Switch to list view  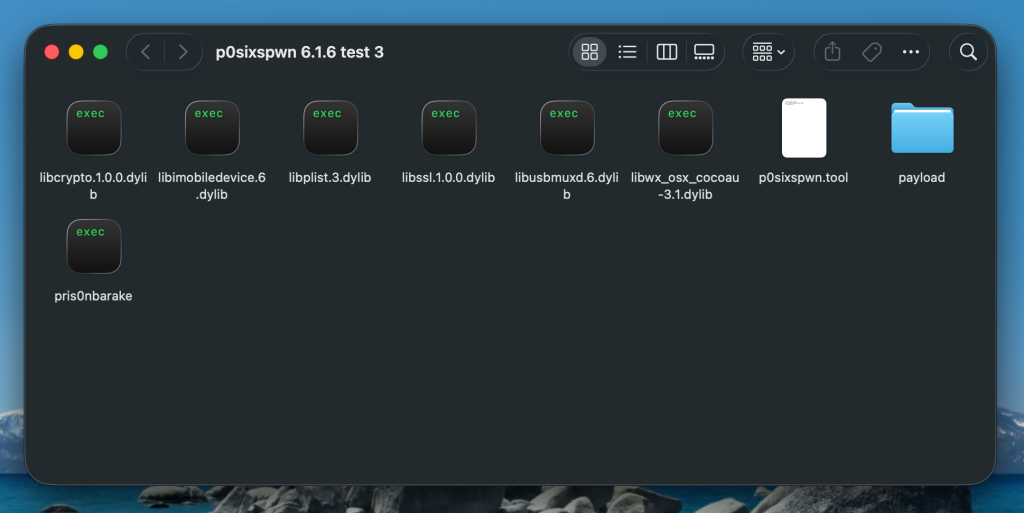pyautogui.click(x=628, y=52)
